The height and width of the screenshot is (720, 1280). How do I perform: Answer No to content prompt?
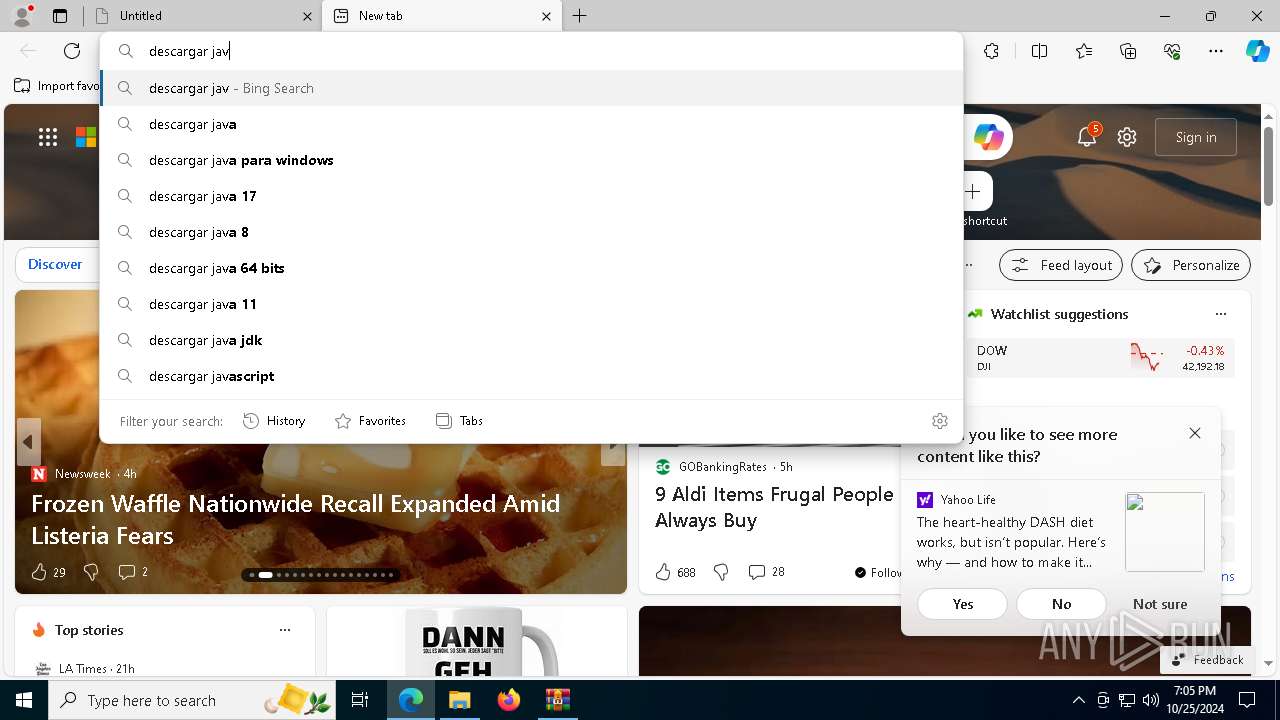click(1061, 604)
